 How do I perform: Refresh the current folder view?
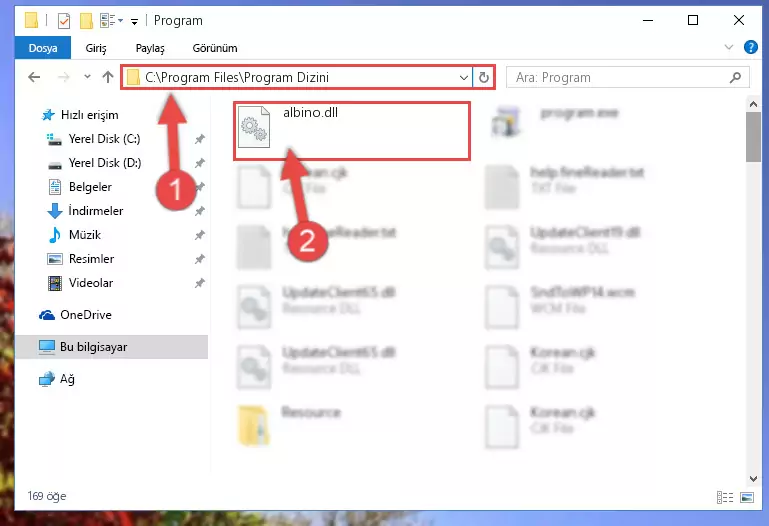point(484,77)
